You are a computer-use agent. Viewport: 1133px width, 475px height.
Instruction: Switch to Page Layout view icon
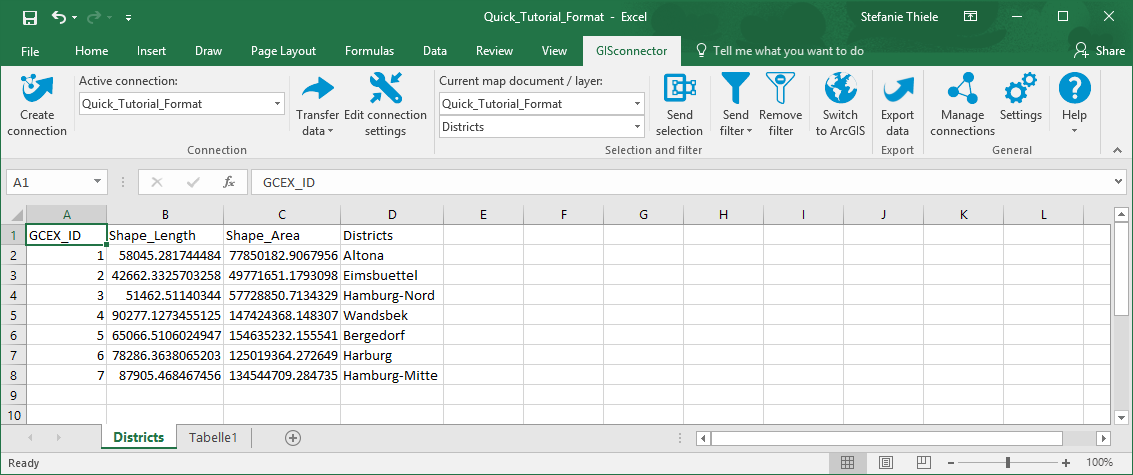tap(886, 462)
